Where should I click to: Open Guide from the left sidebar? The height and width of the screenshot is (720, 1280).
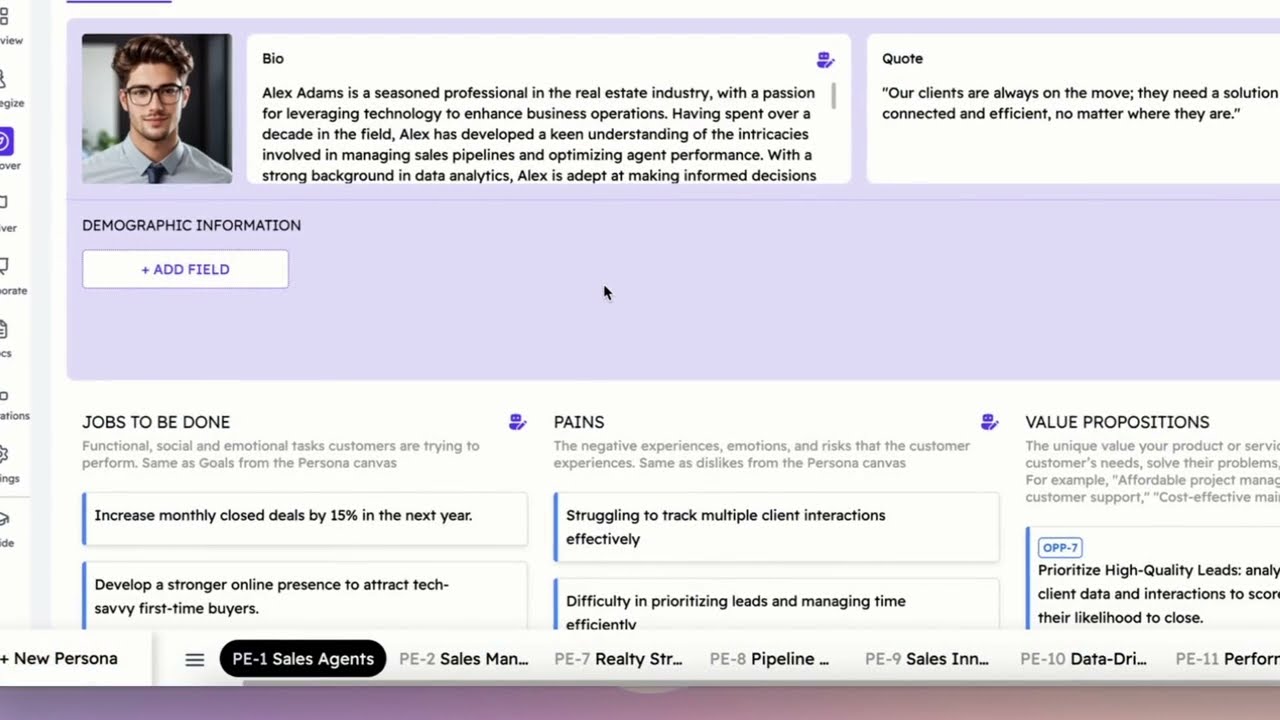point(6,527)
